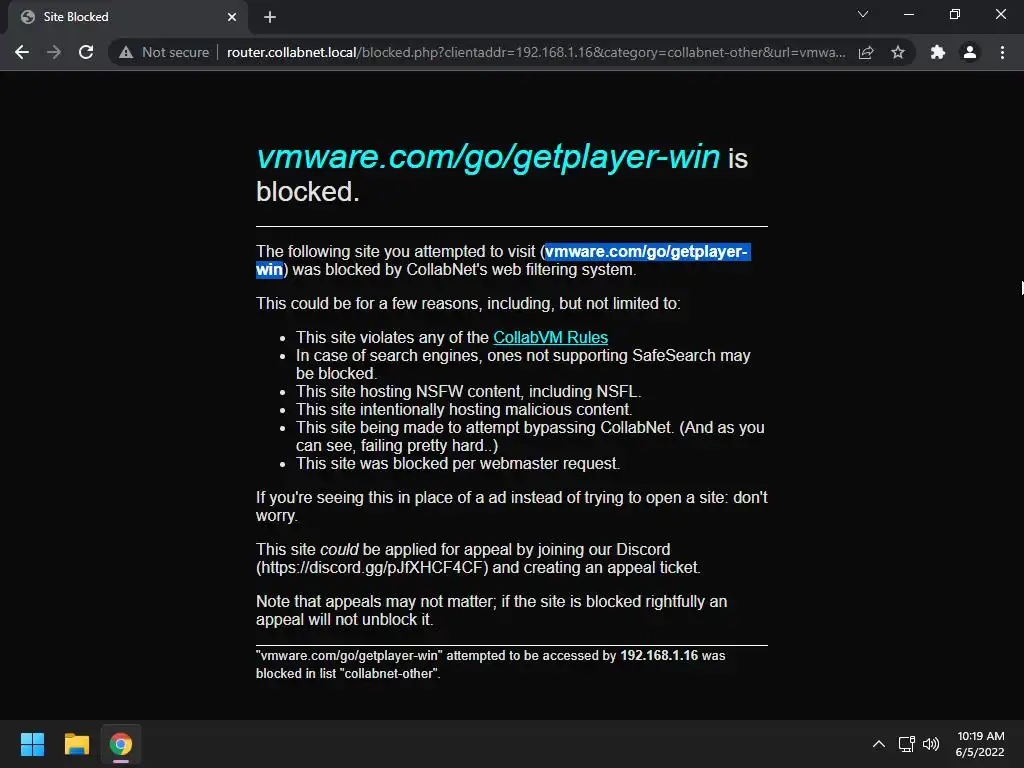Open the Not secure site info warning
The image size is (1024, 768).
coord(164,52)
